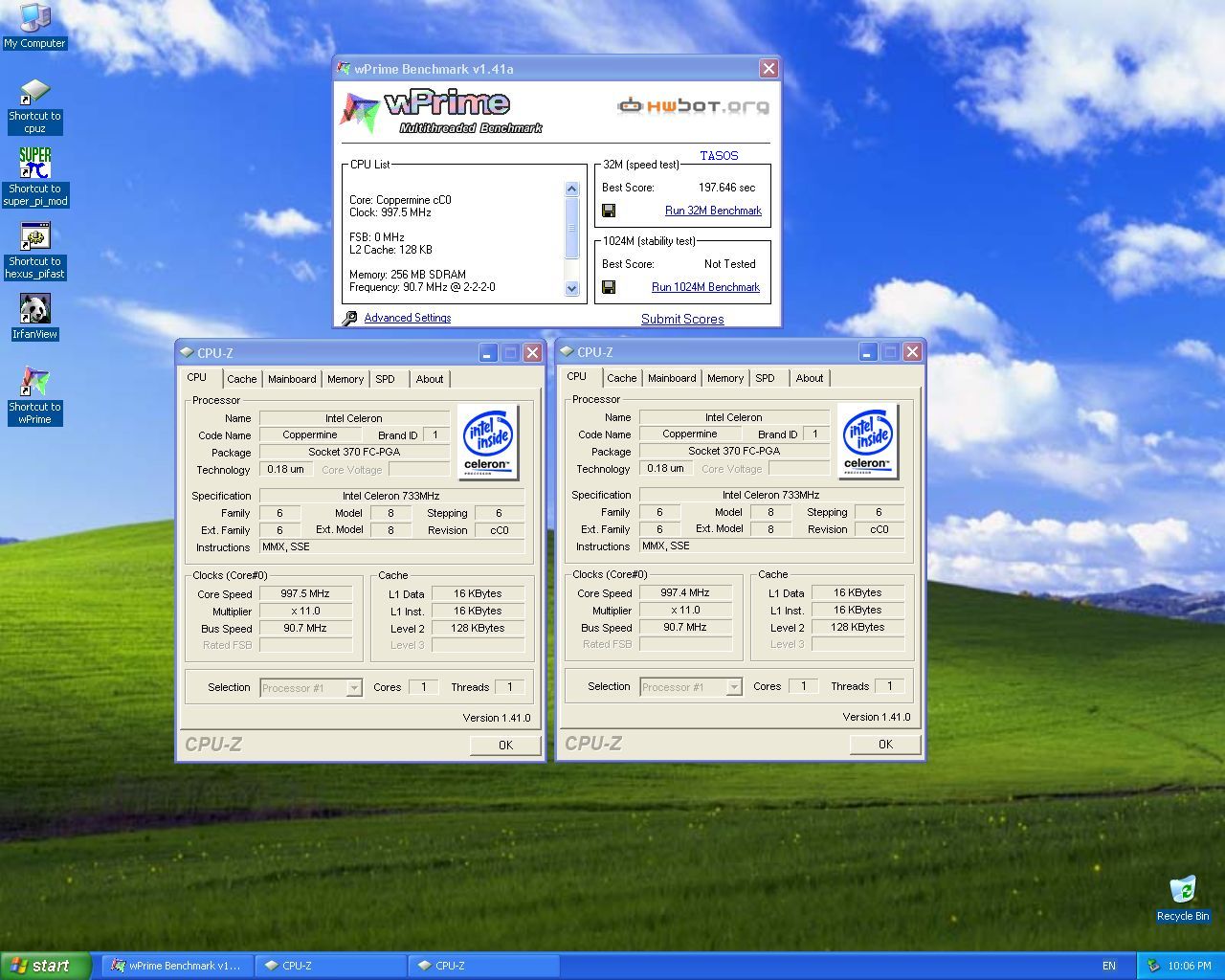Switch to Cache tab in right CPU-Z
The image size is (1225, 980).
click(622, 378)
